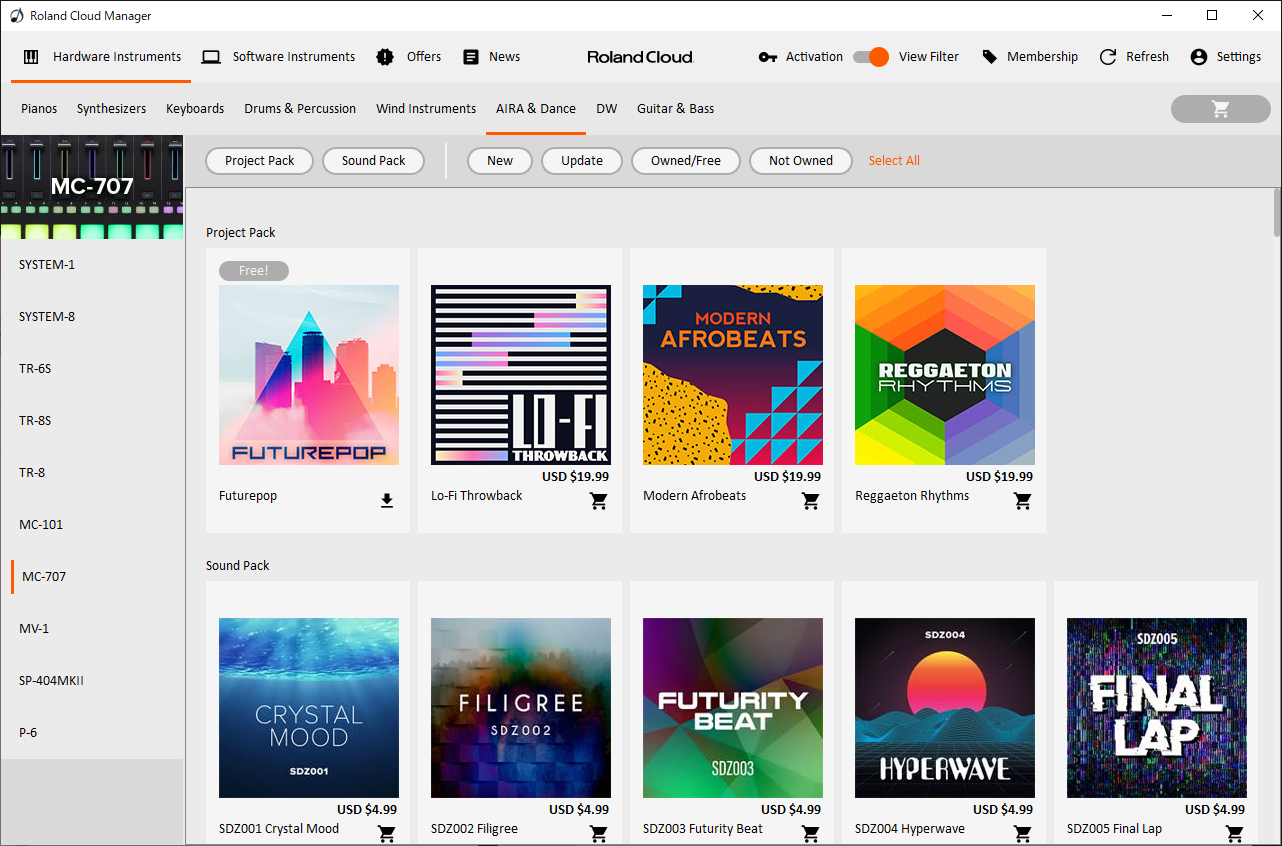Add Reggaeton Rhythms to cart
1282x846 pixels.
point(1023,501)
